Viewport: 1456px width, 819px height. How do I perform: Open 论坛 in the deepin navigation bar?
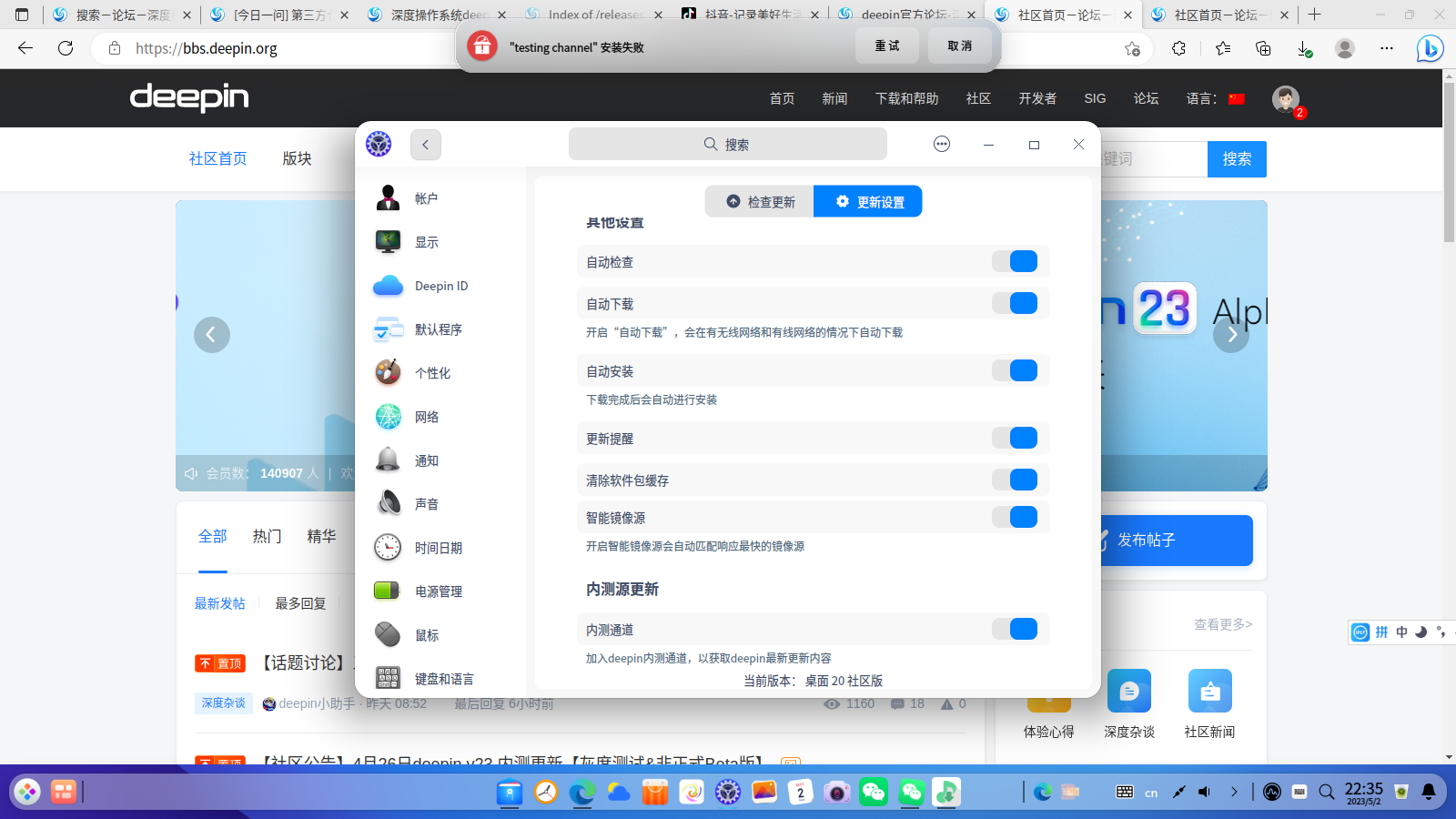coord(1146,98)
